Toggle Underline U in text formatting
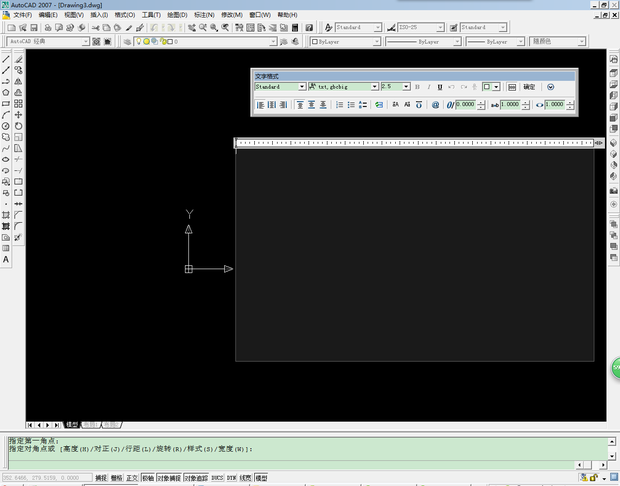Viewport: 620px width, 486px height. [440, 87]
